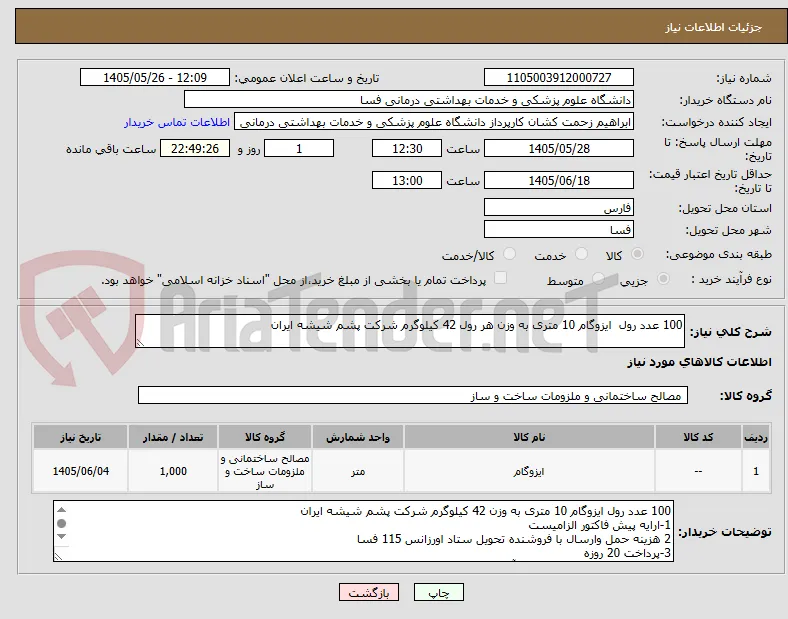
Task: Toggle the اسناد خزانه اسلامی payment checkbox
Action: [x=500, y=278]
